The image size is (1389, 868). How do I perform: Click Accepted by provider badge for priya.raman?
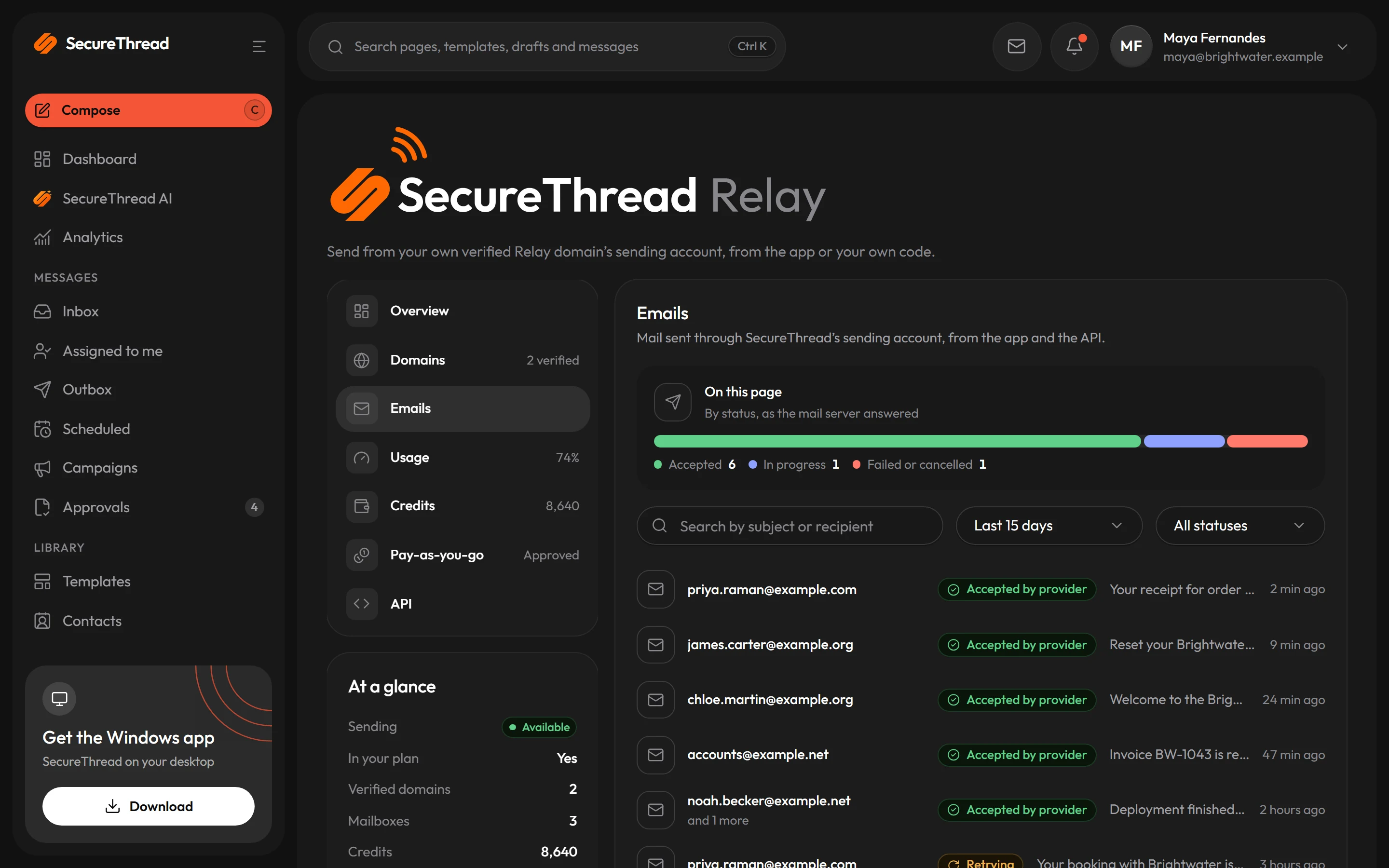coord(1017,589)
